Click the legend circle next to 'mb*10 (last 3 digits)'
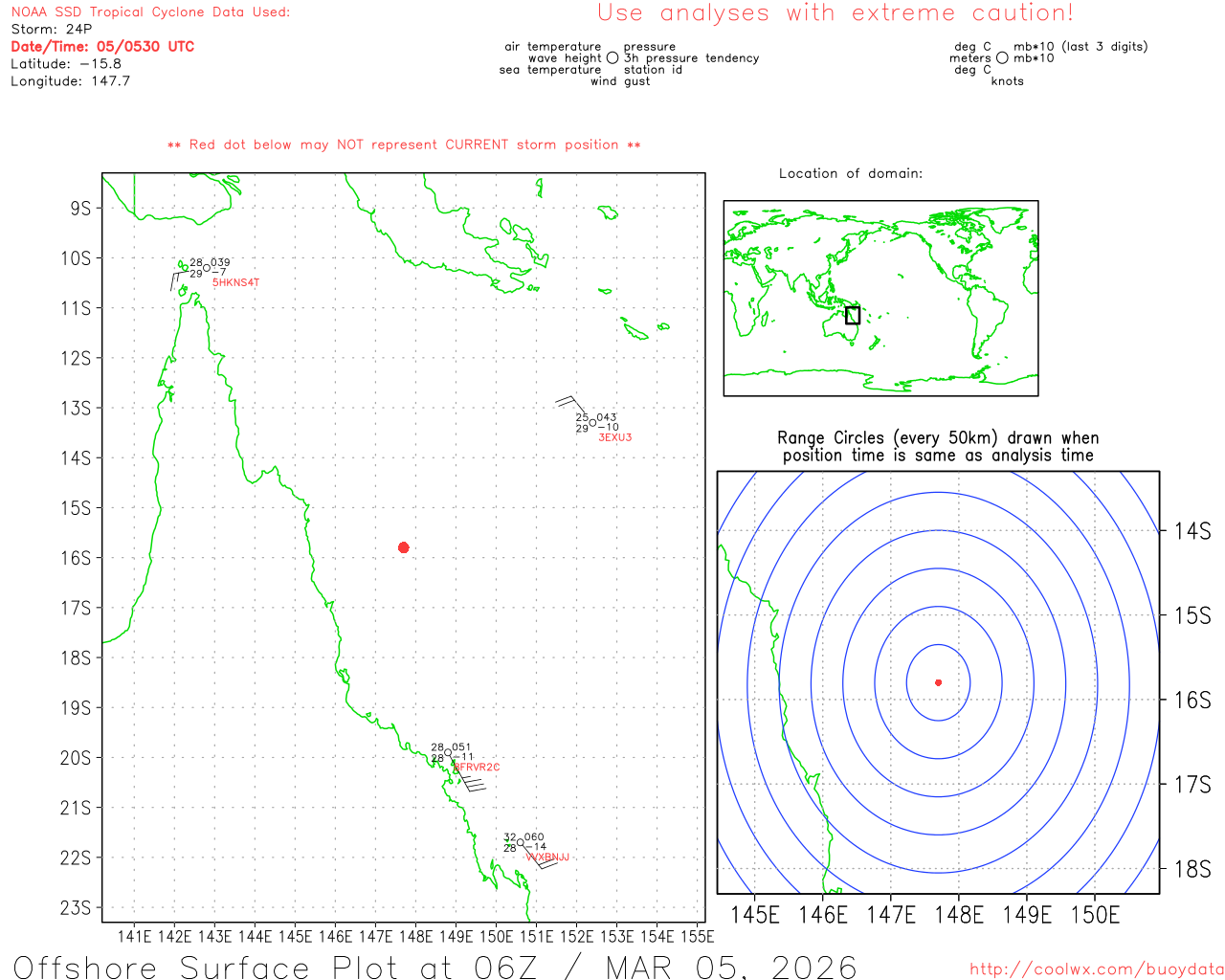The image size is (1225, 980). point(1002,57)
